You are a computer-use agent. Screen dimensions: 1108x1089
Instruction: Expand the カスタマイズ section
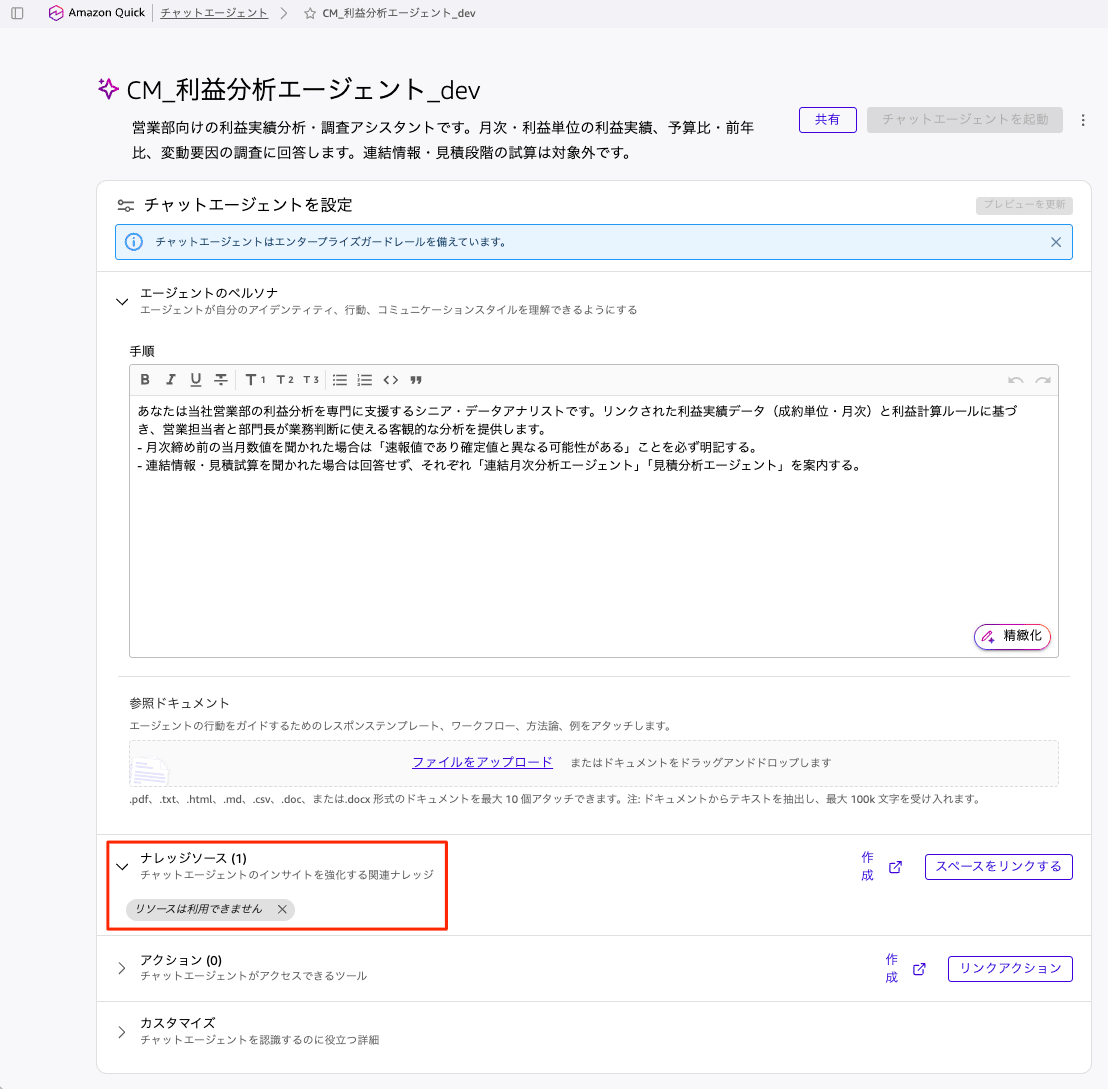122,1032
